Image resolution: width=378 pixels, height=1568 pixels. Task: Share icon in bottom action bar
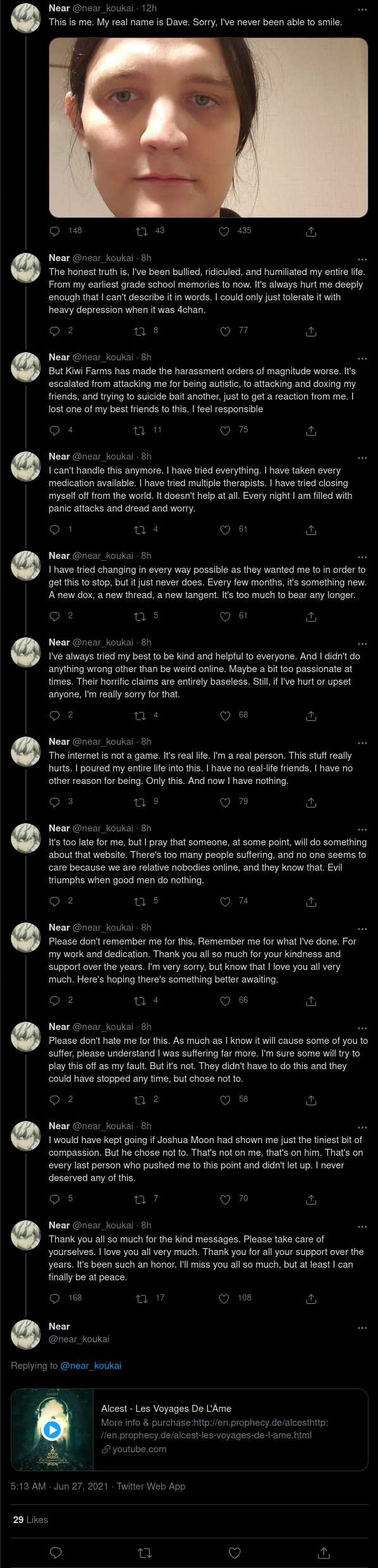point(324,1553)
